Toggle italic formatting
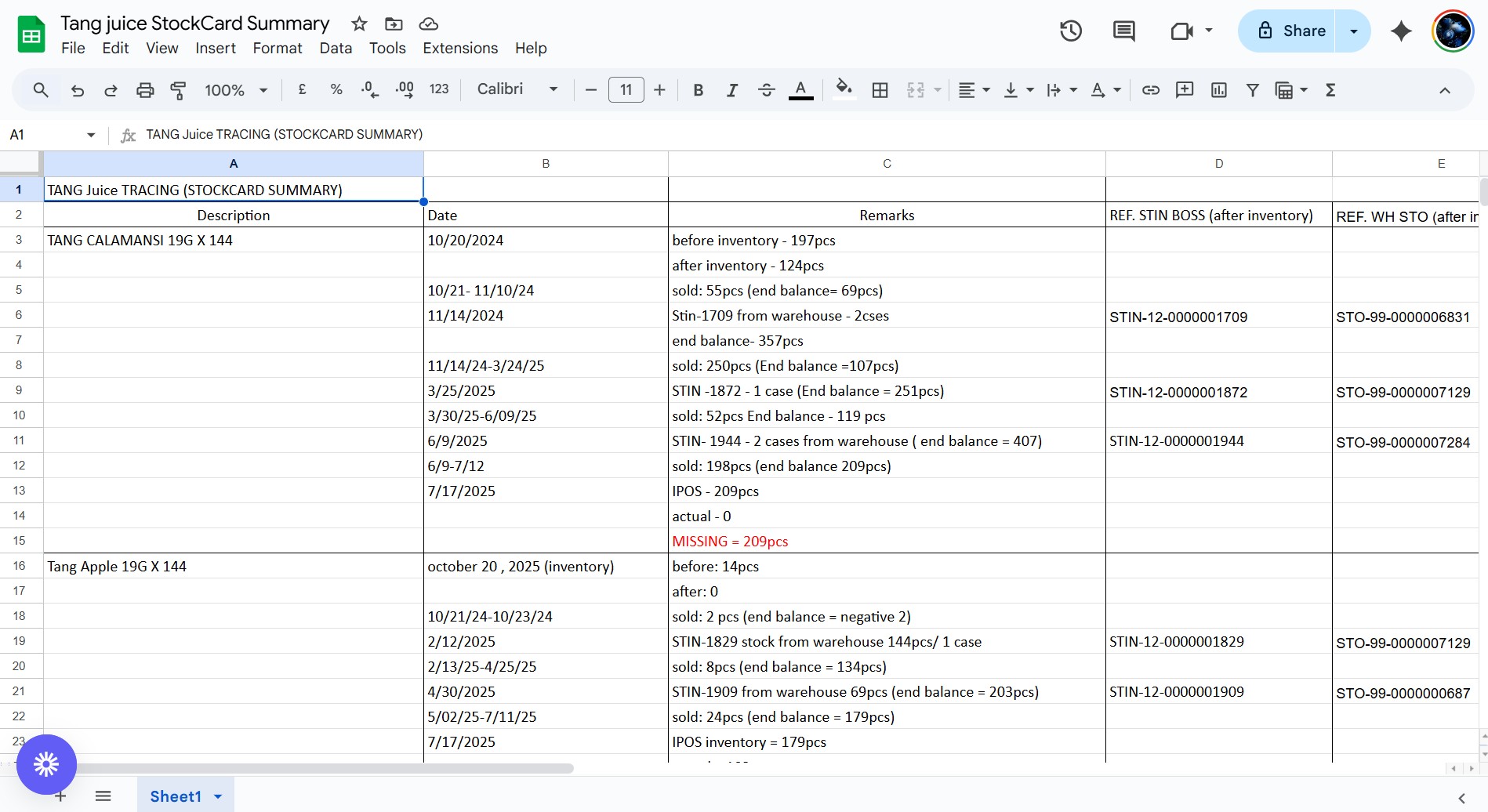 click(732, 90)
